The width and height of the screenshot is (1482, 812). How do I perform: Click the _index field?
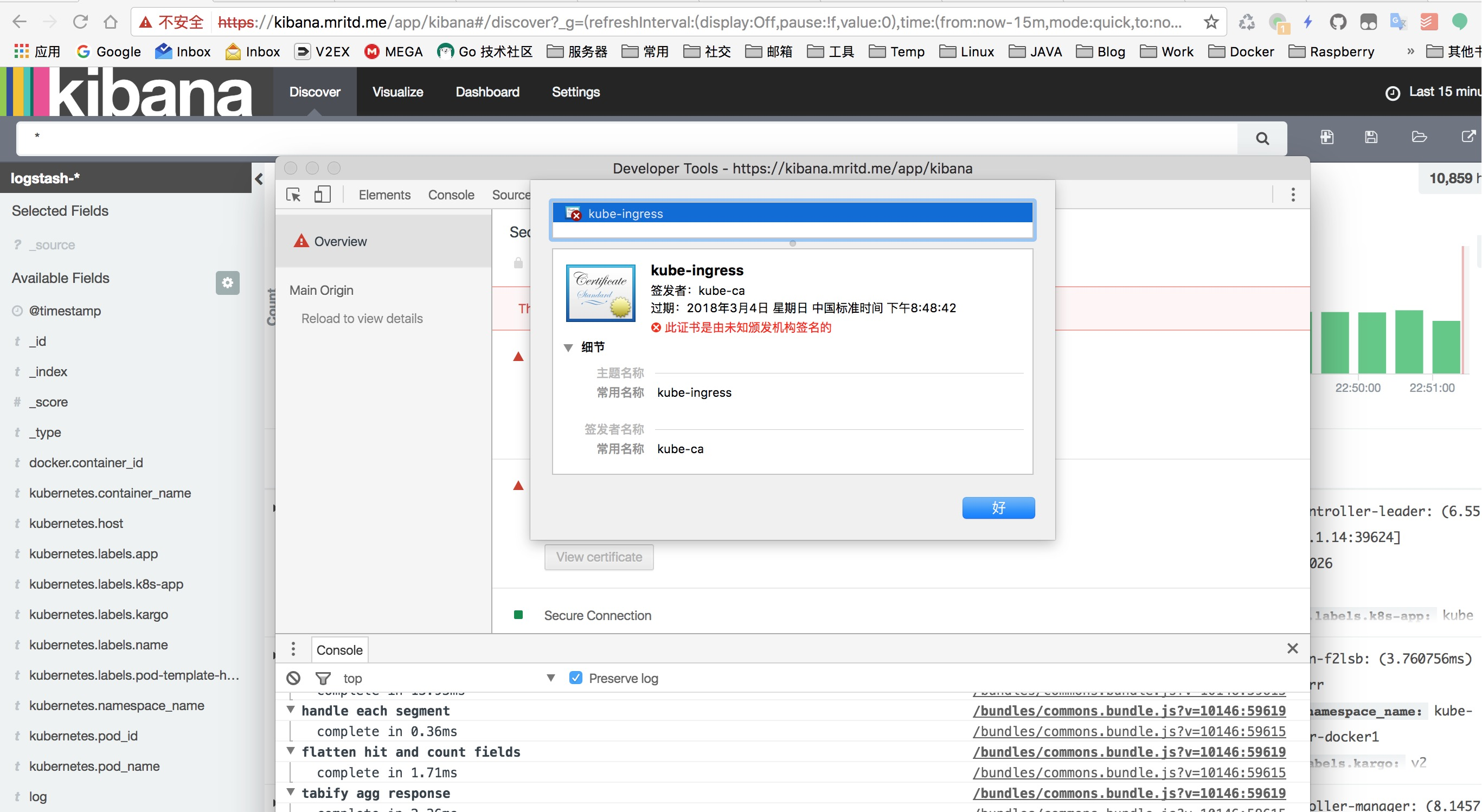(x=48, y=371)
